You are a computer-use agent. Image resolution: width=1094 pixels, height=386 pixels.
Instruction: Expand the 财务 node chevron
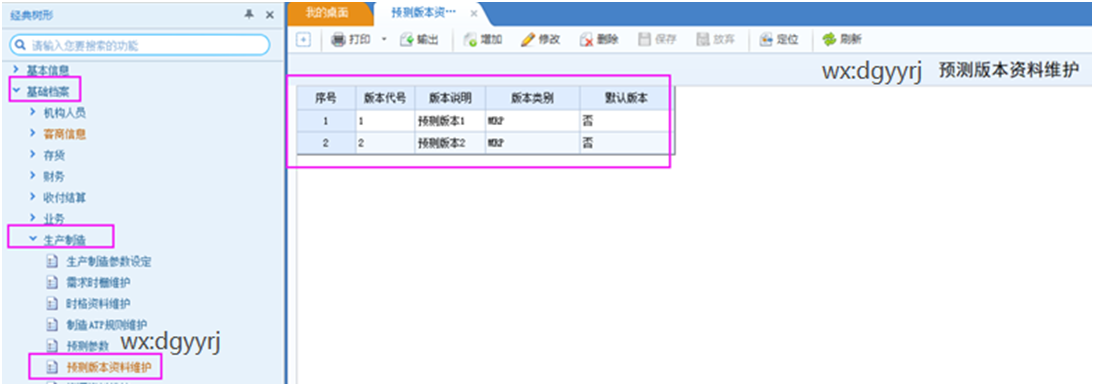coord(32,175)
